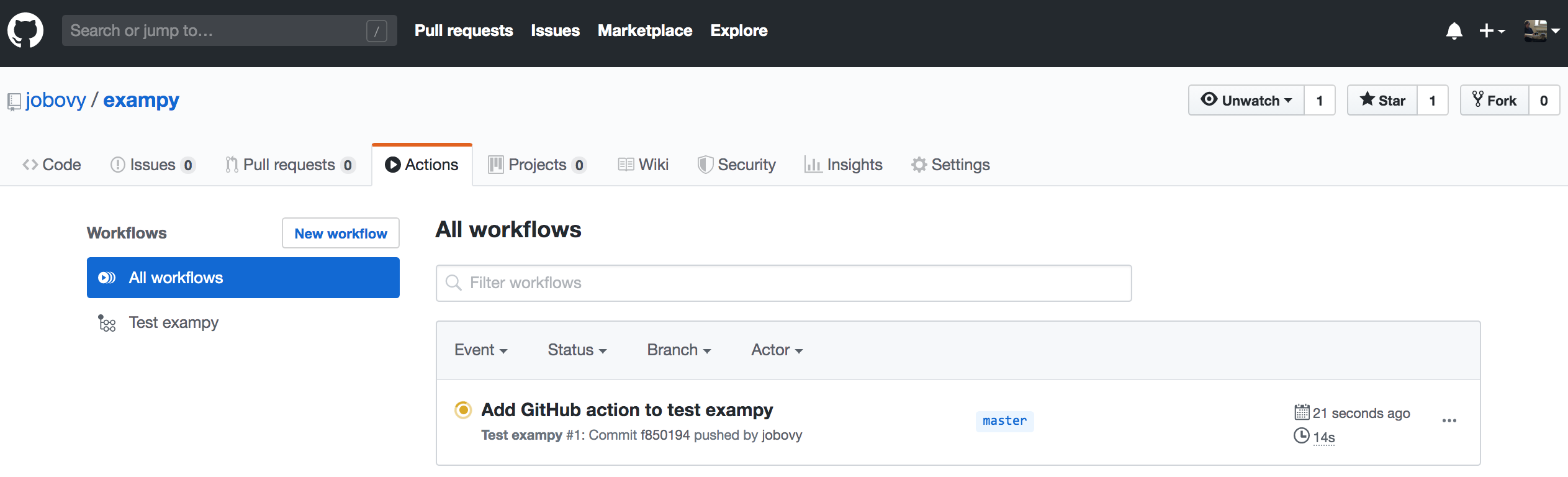Viewport: 1568px width, 477px height.
Task: Click the workflow run three-dots menu
Action: click(1449, 421)
